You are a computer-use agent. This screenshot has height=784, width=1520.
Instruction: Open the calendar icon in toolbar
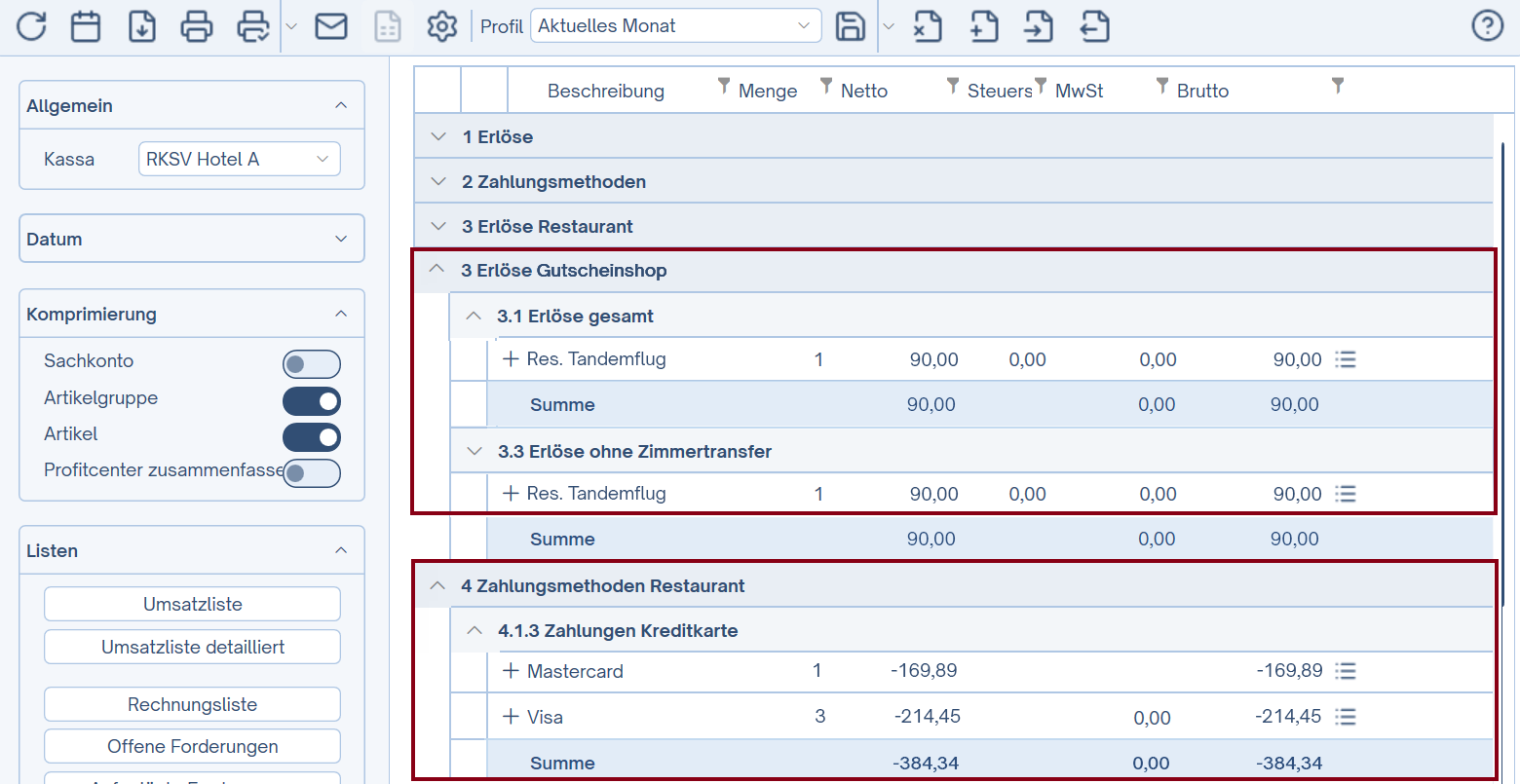(x=86, y=26)
